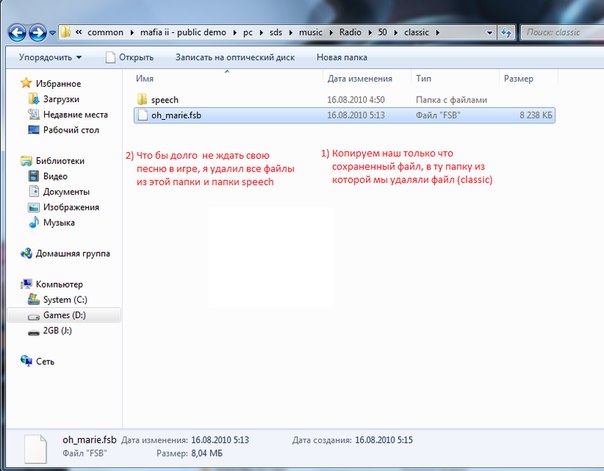Open the Видео library
Screen dimensions: 604x471
[x=57, y=176]
